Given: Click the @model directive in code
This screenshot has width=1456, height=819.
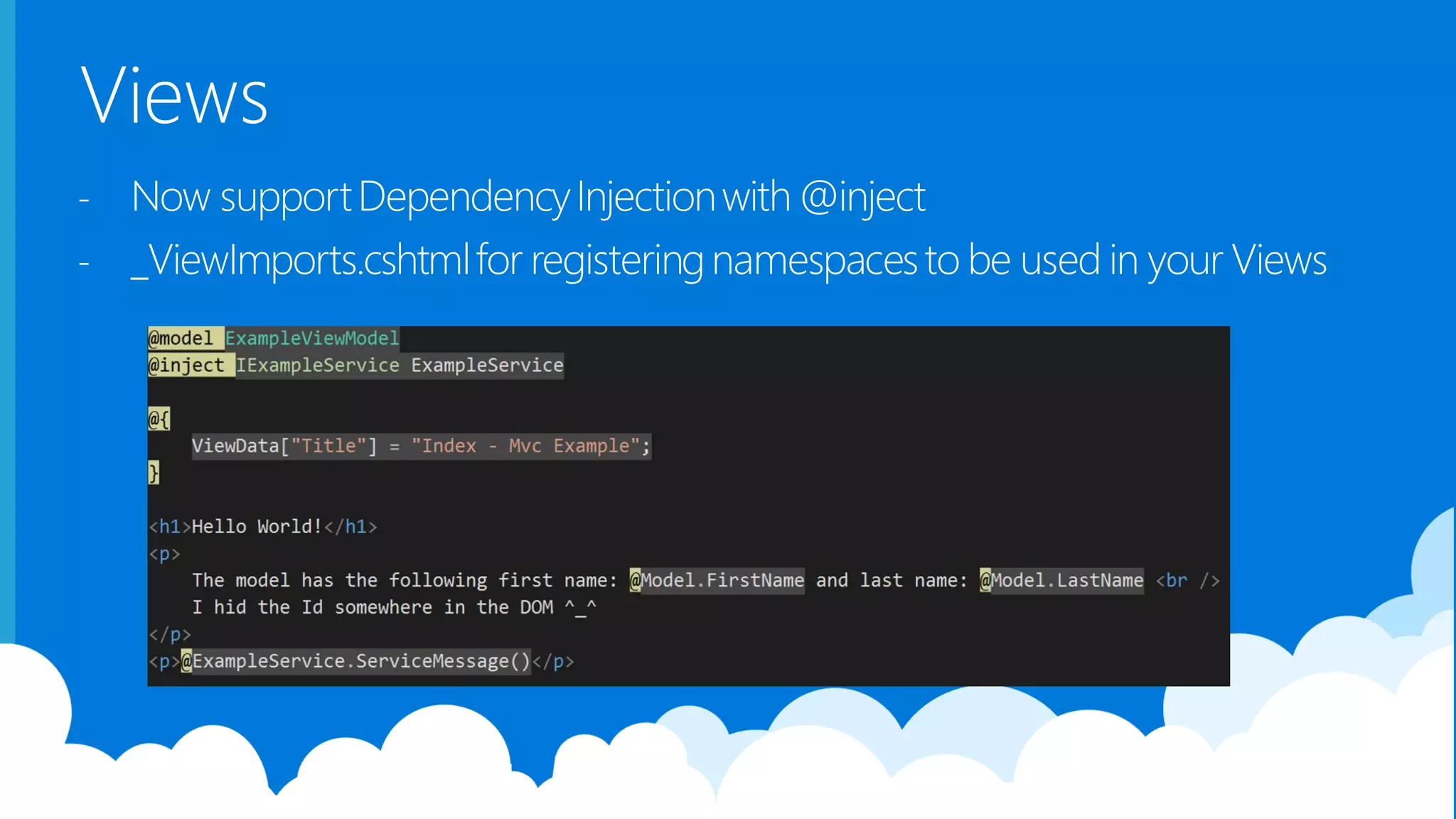Looking at the screenshot, I should pyautogui.click(x=181, y=338).
